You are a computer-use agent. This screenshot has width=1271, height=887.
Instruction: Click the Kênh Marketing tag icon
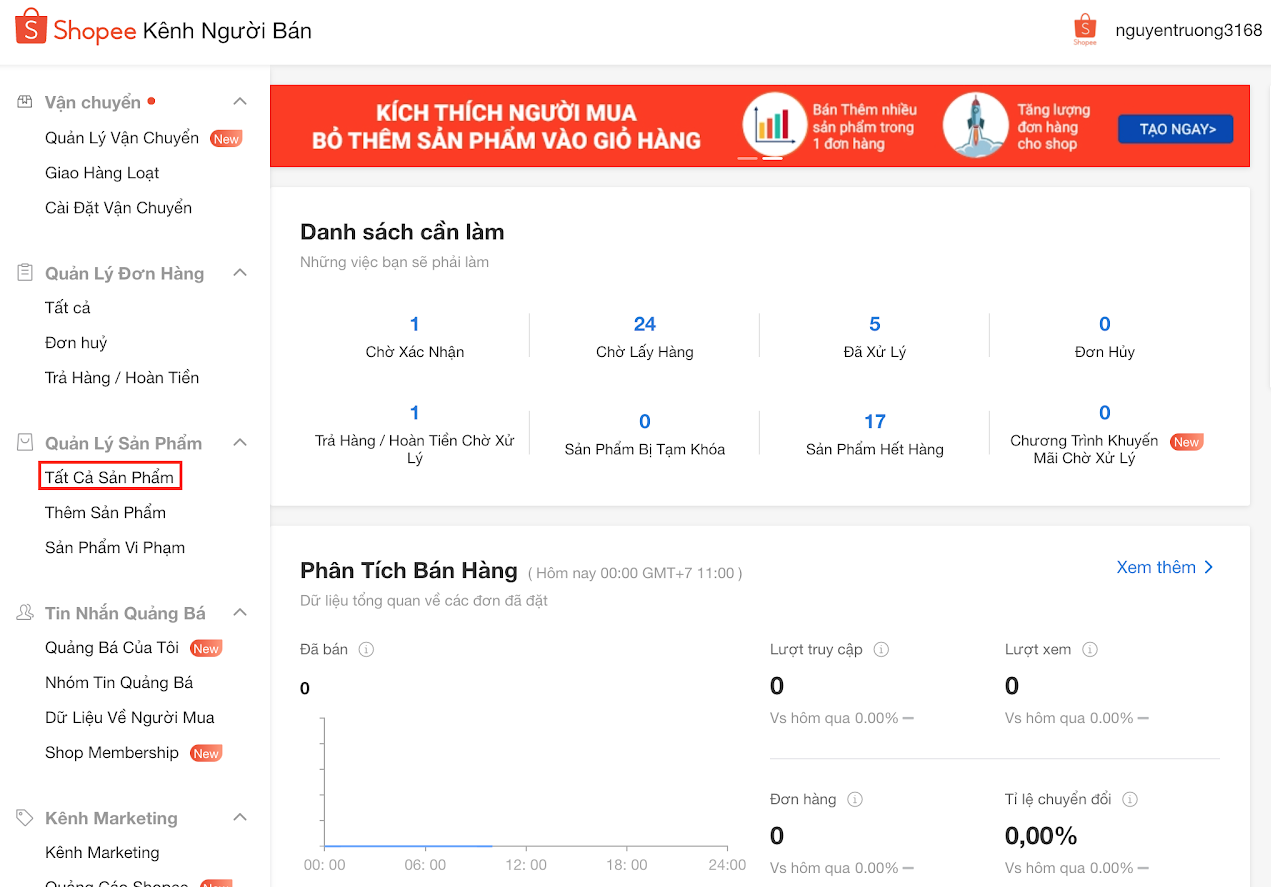(25, 818)
